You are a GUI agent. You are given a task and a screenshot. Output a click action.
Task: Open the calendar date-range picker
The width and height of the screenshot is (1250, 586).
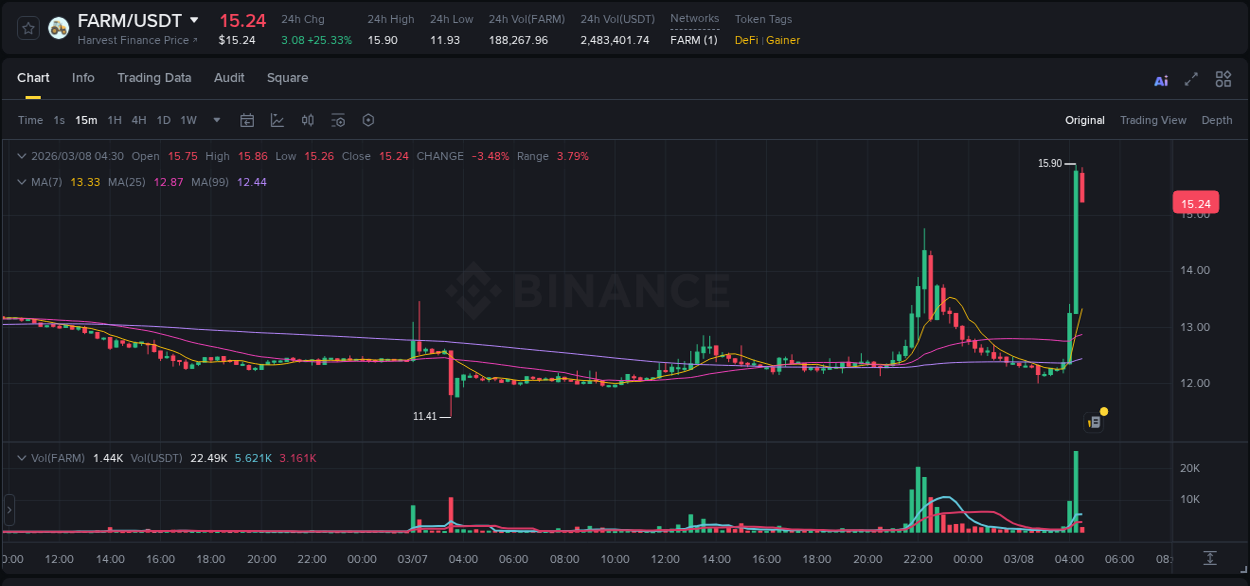pos(247,120)
